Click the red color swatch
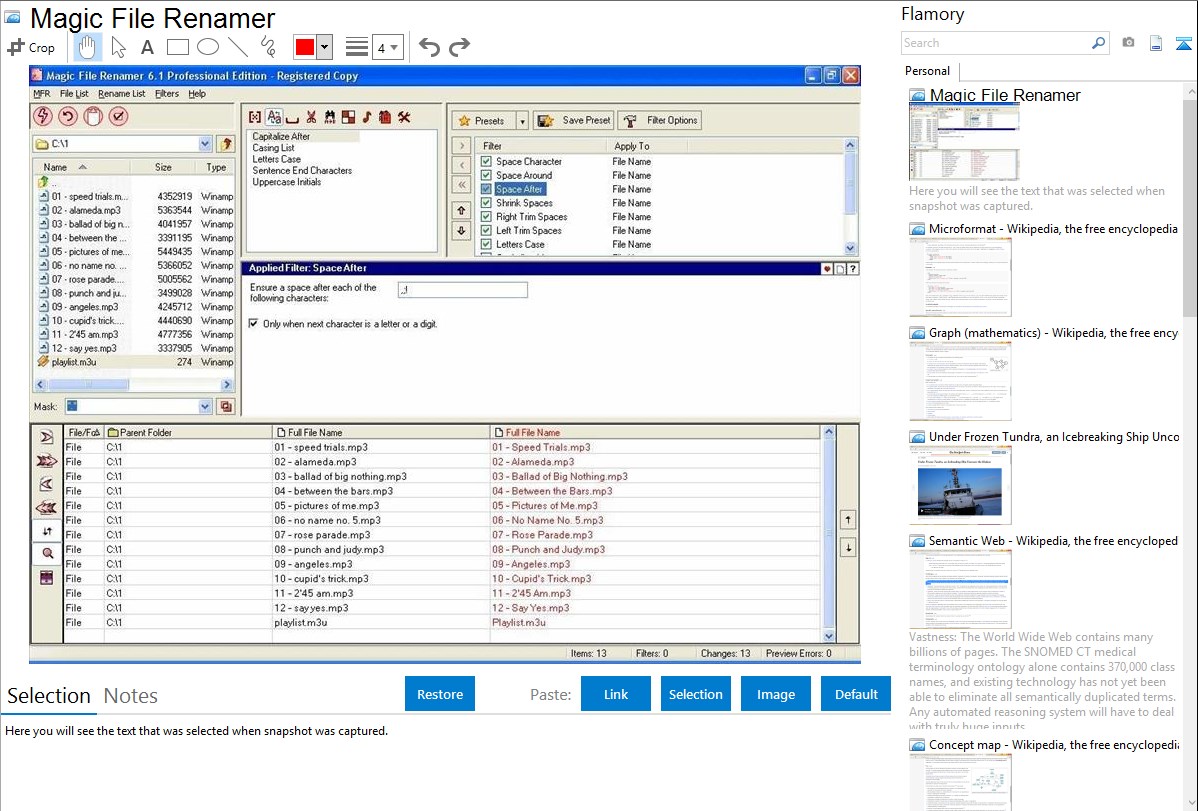This screenshot has width=1198, height=811. (305, 47)
